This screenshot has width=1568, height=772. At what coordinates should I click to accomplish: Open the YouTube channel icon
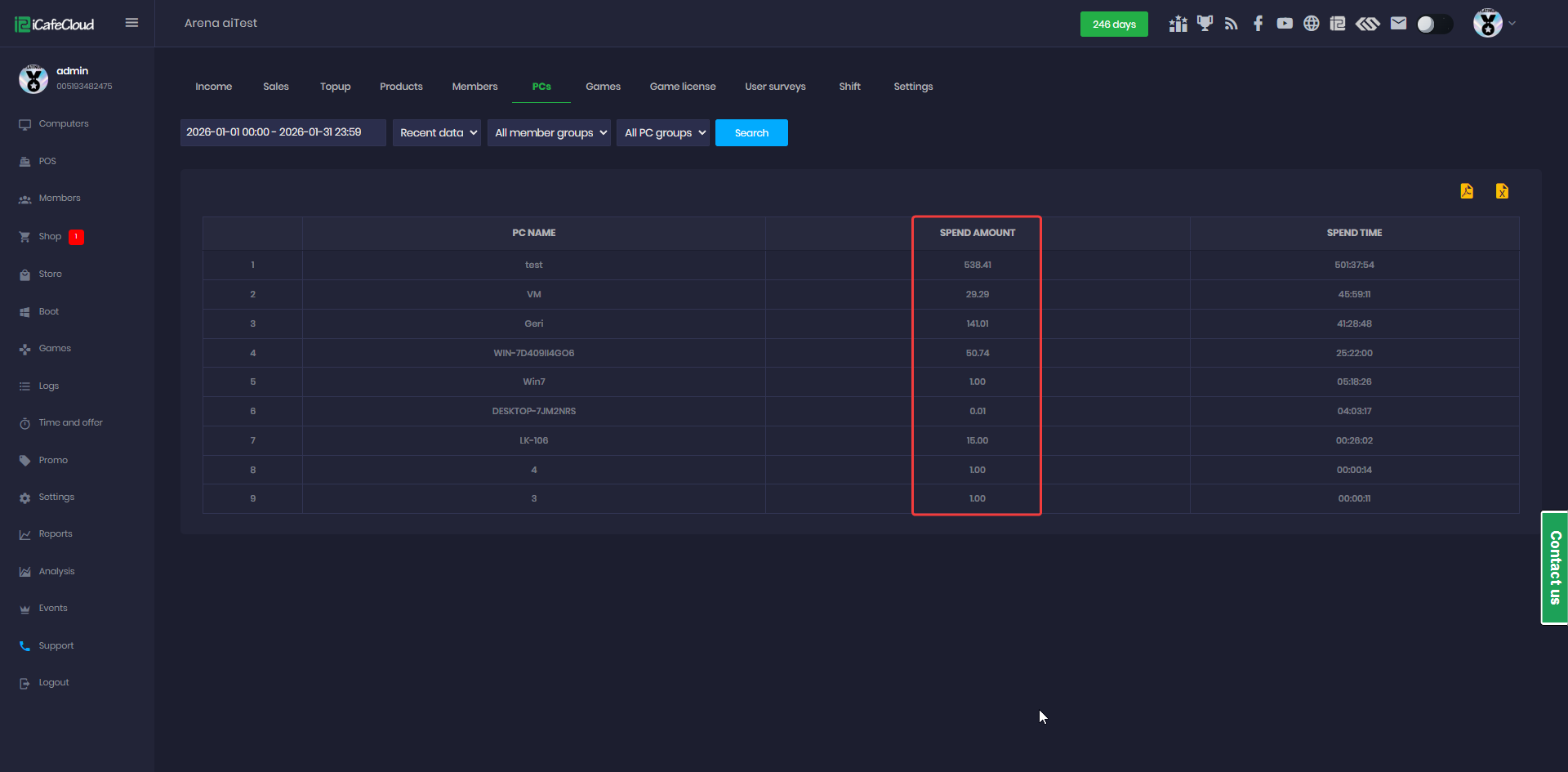click(x=1285, y=24)
